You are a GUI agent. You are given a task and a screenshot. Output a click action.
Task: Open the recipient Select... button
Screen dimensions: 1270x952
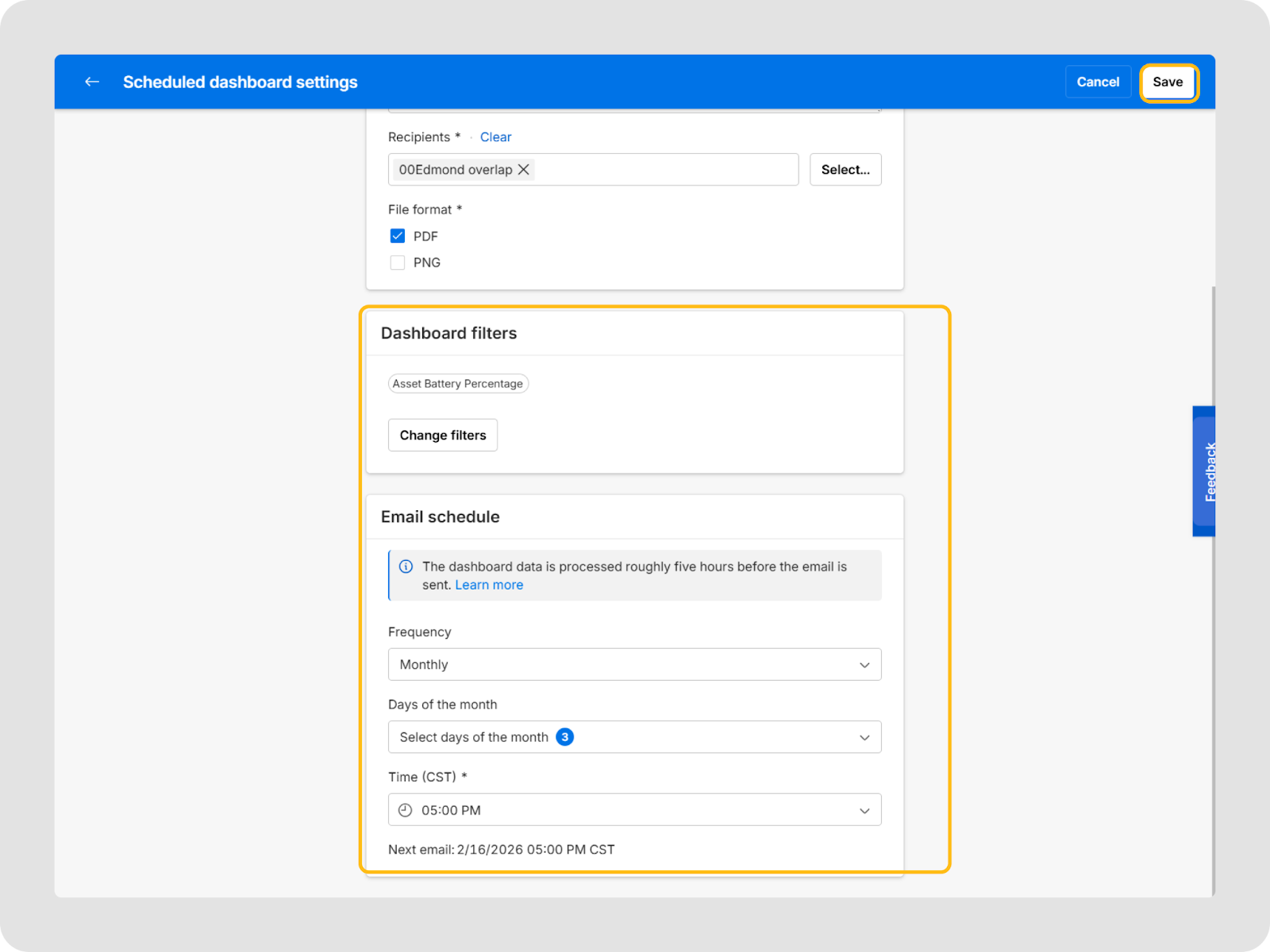[845, 170]
